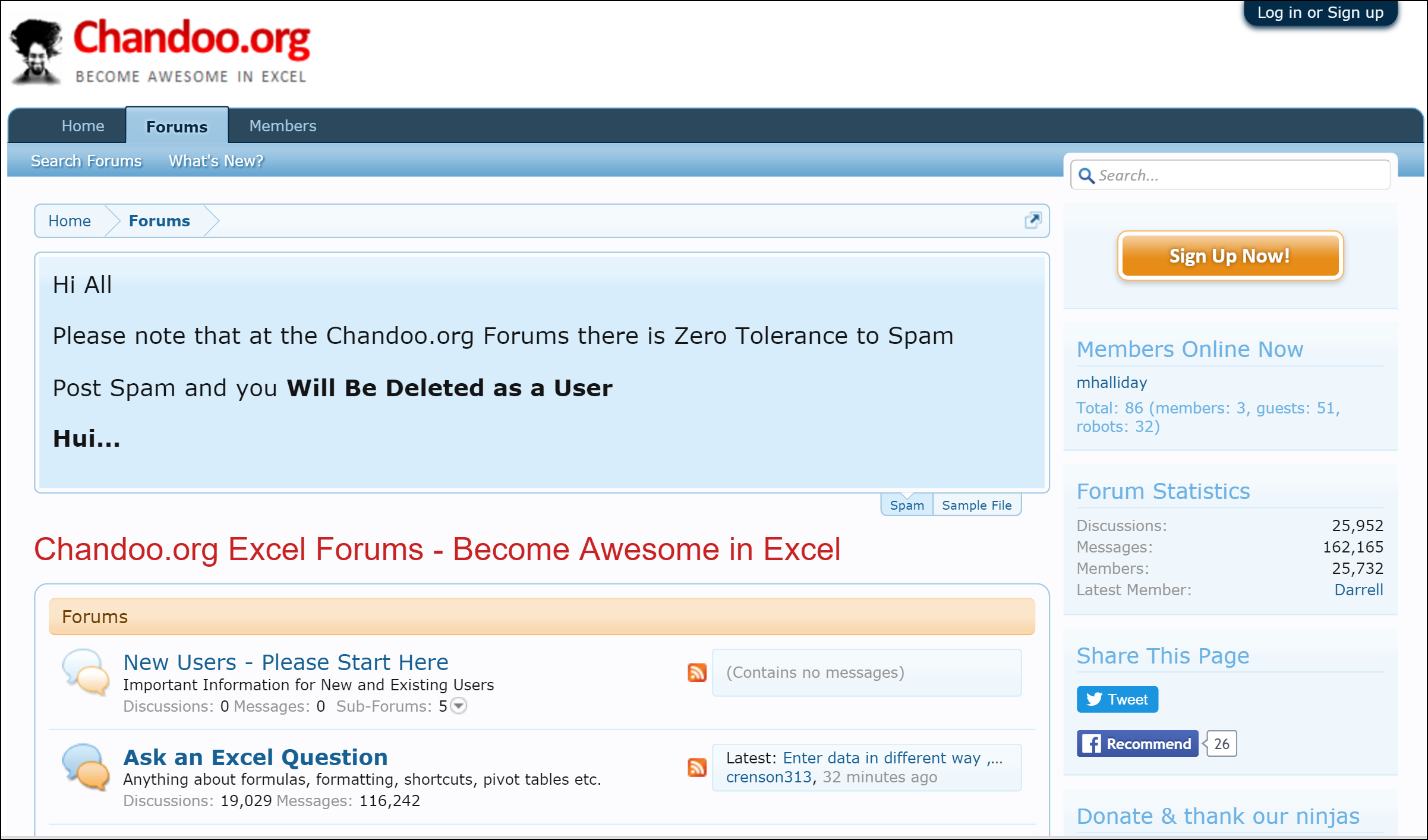Click the Messages count 162,165

1353,547
